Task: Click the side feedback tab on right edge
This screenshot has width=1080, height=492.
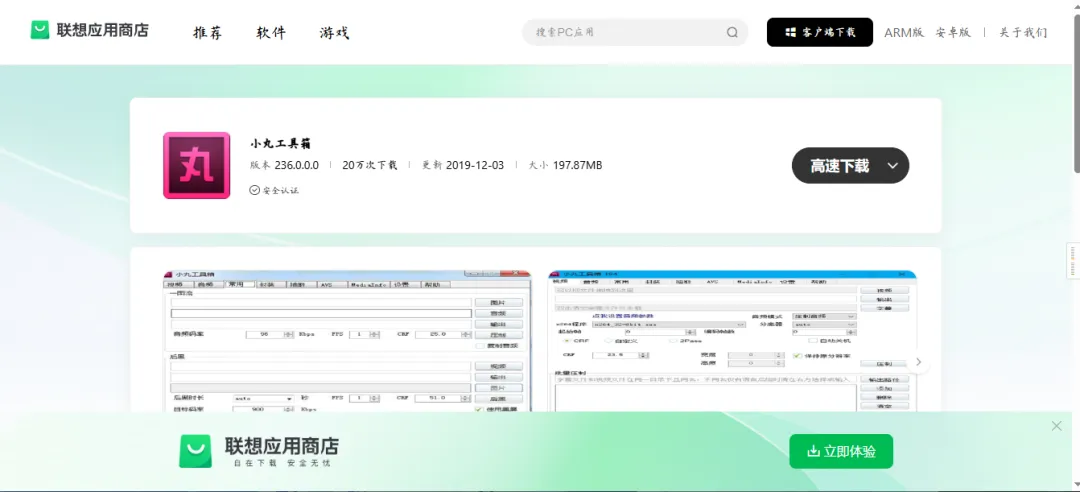Action: click(1073, 260)
